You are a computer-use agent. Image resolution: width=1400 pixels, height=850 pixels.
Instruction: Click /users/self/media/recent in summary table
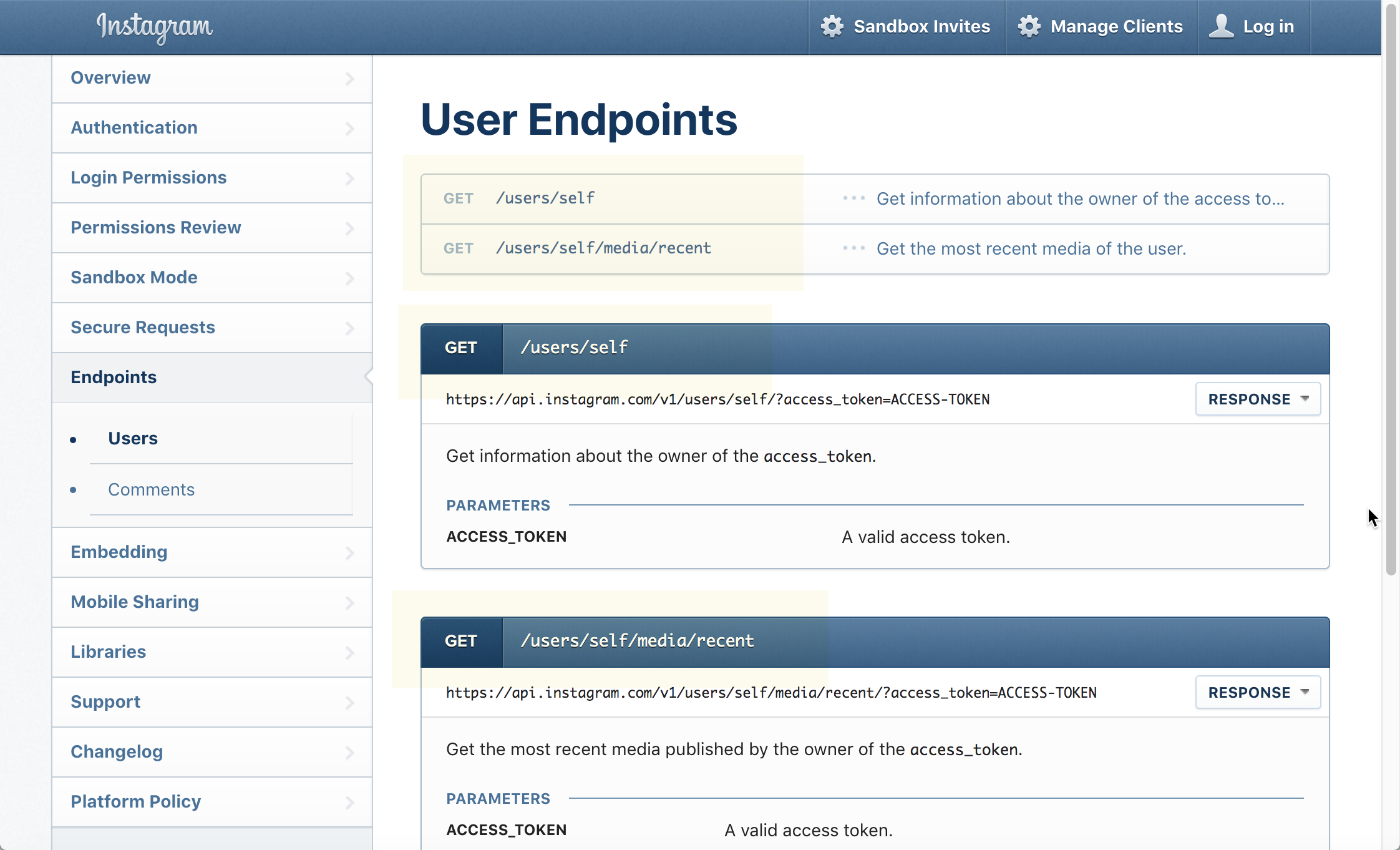(x=603, y=248)
